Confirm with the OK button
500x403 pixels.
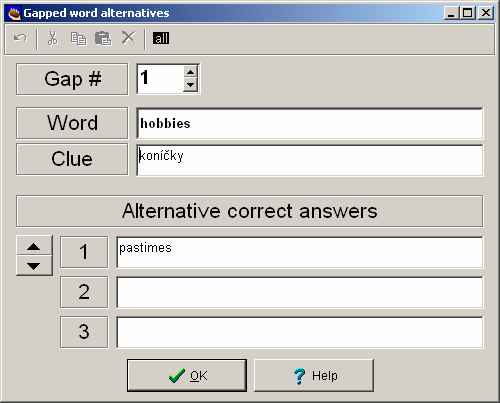pos(187,375)
